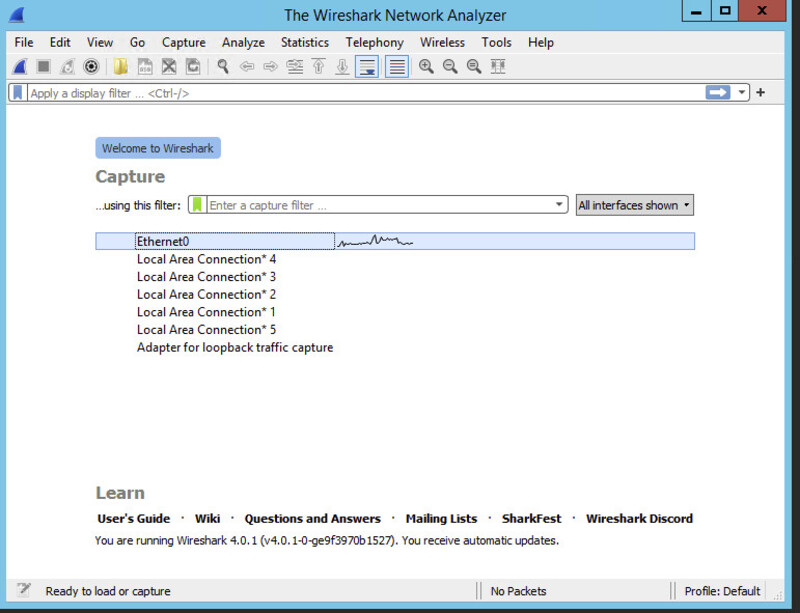The width and height of the screenshot is (800, 613).
Task: Expand display filter history dropdown
Action: point(742,93)
